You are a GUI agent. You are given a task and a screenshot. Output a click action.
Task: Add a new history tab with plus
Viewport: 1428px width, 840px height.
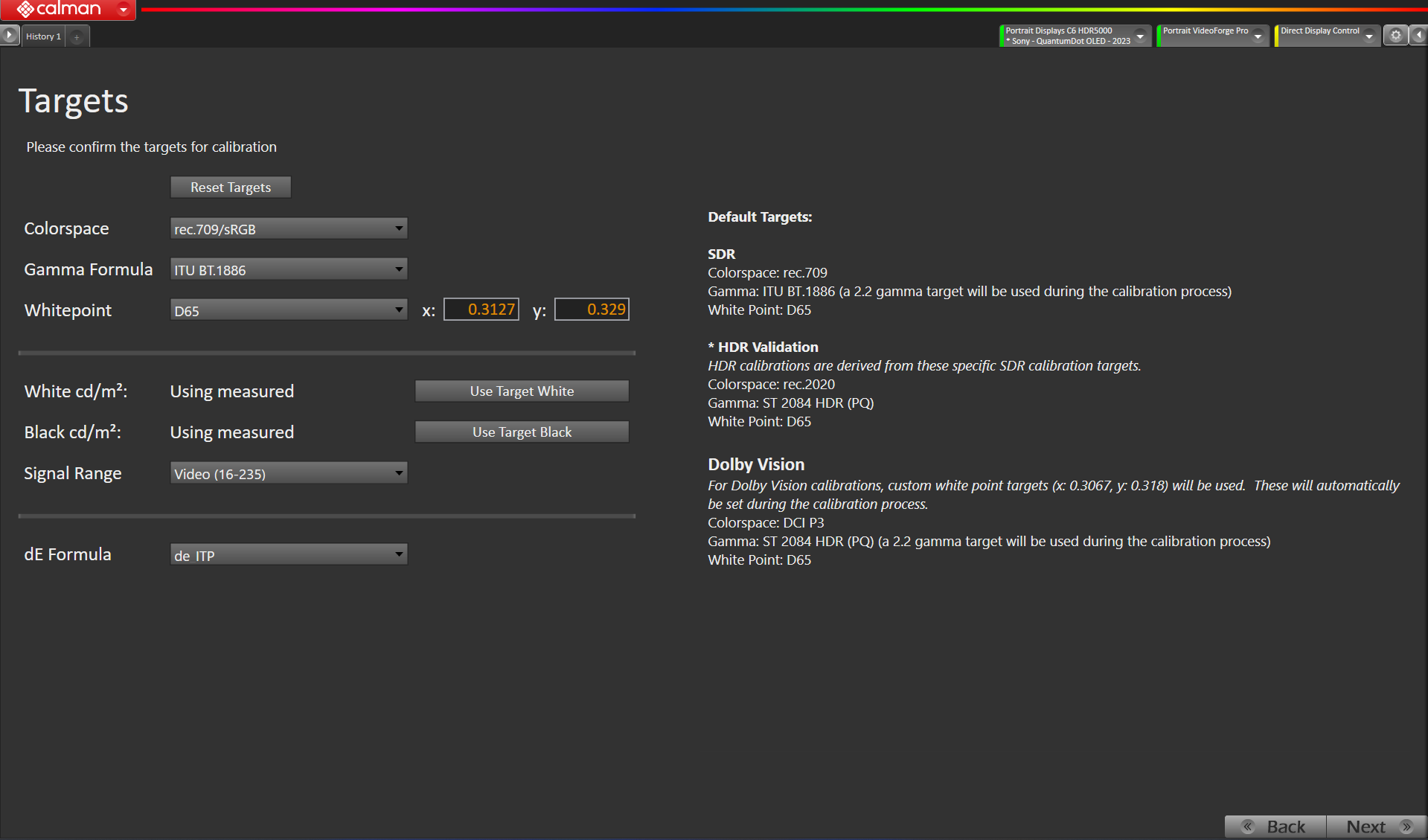click(77, 36)
